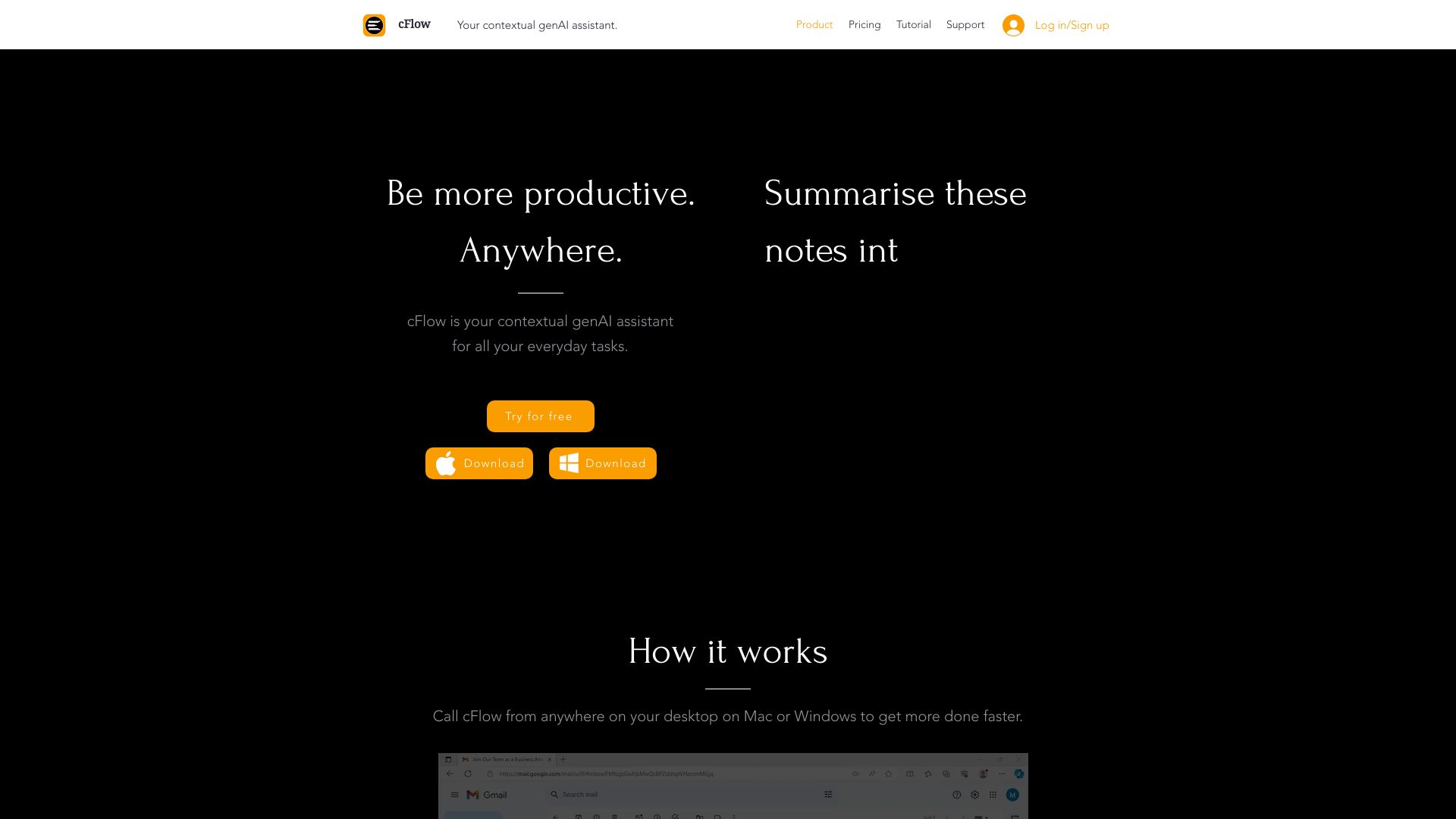Click the Gmail screenshot thumbnail
The image size is (1456, 819).
pos(733,785)
